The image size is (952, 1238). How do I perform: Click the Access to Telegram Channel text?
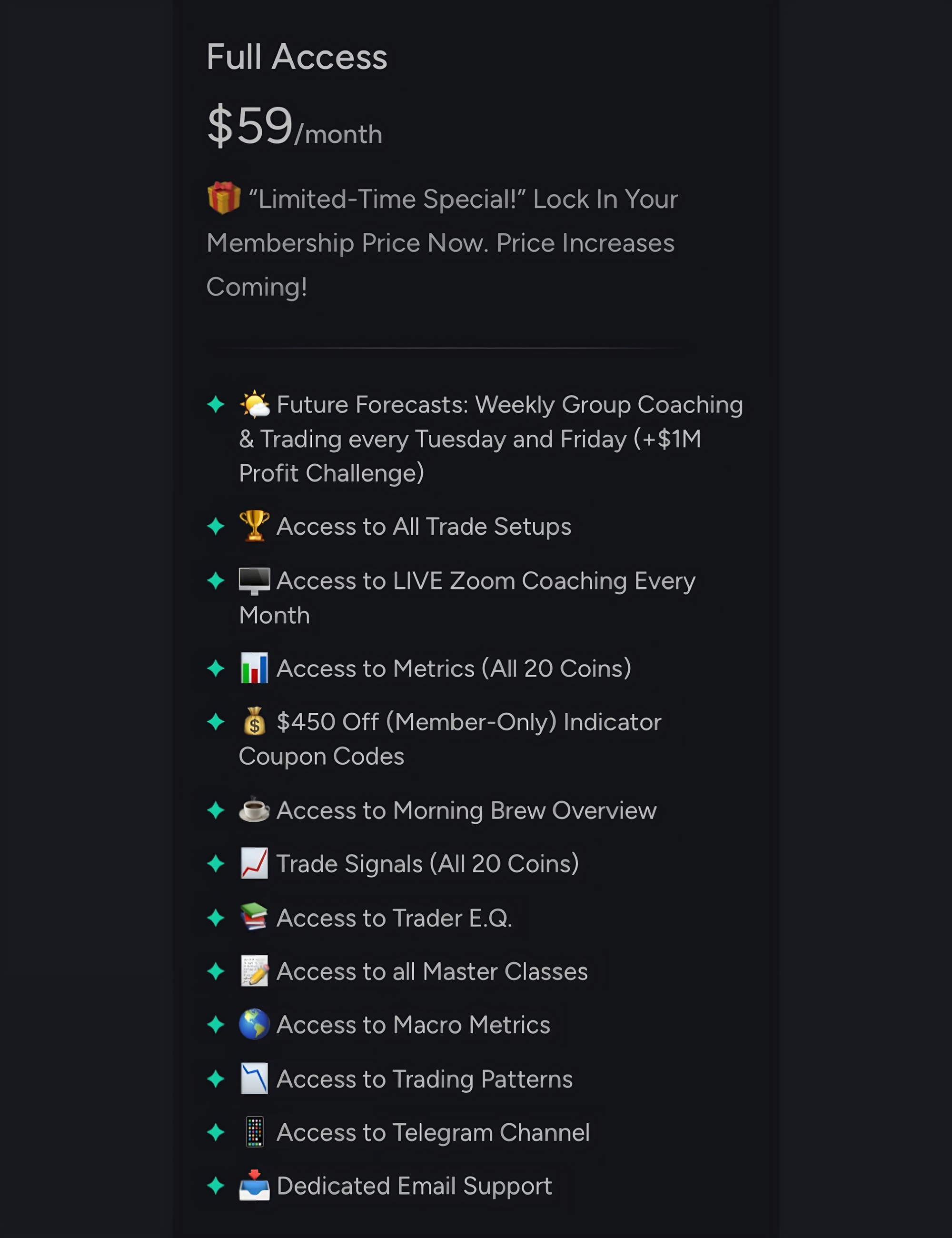pos(433,1133)
